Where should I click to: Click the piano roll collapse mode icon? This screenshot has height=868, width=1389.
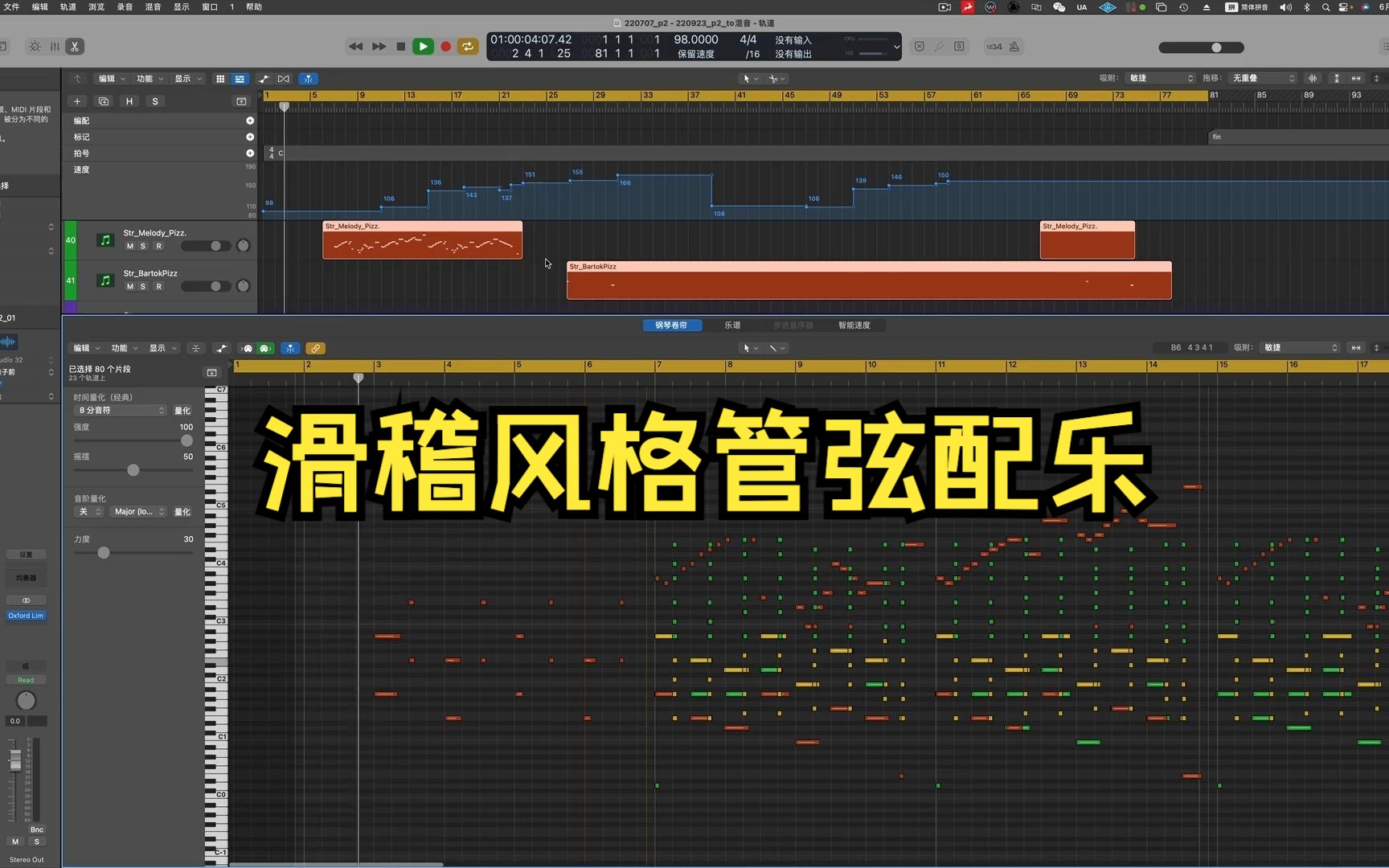[196, 348]
